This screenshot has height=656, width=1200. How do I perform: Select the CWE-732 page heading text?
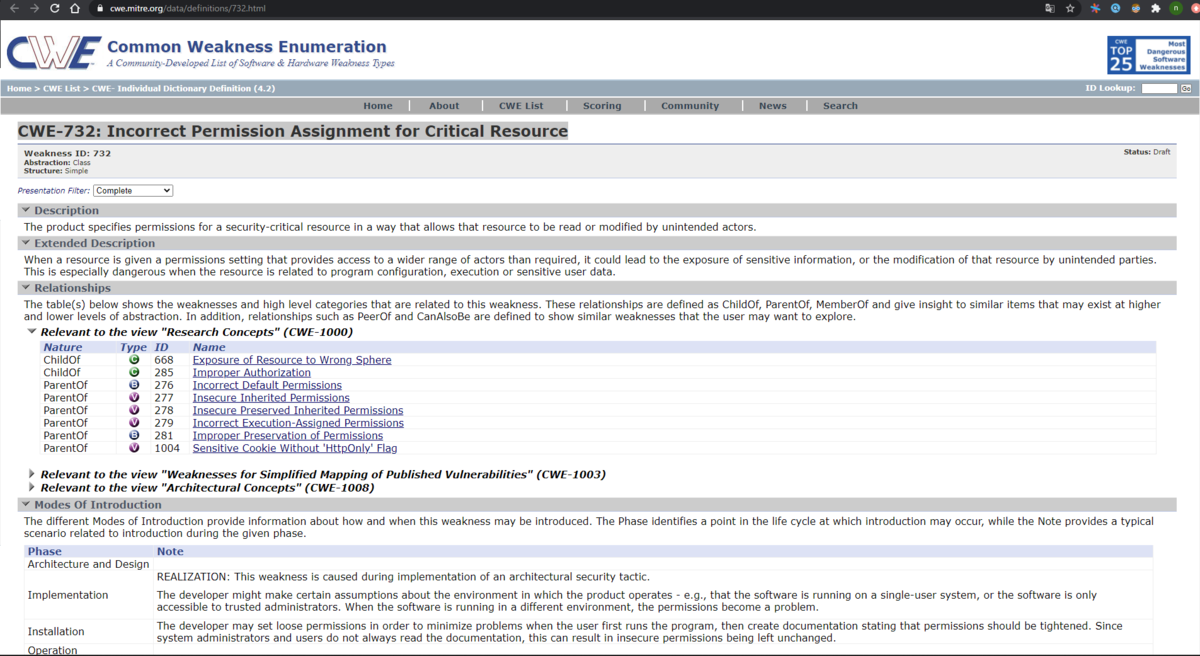[293, 131]
